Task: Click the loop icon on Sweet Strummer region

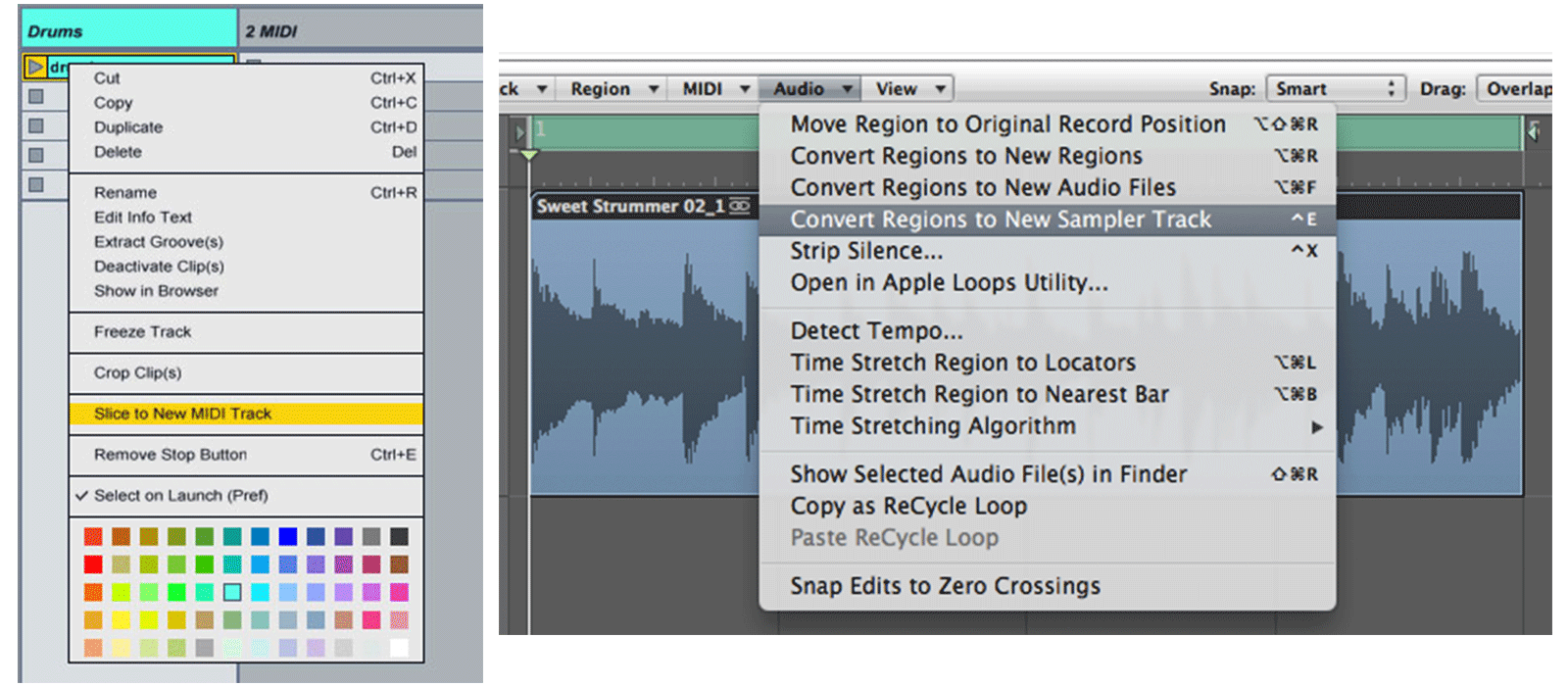Action: click(740, 206)
